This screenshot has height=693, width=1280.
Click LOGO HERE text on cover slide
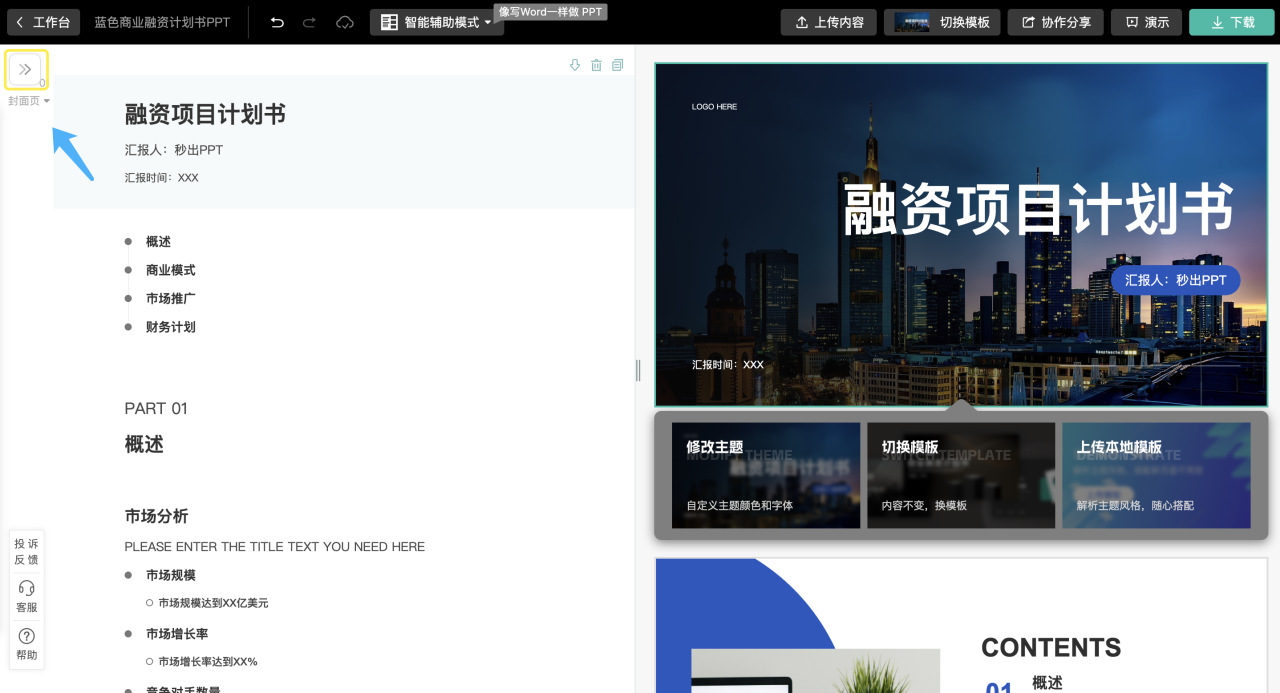pyautogui.click(x=714, y=107)
